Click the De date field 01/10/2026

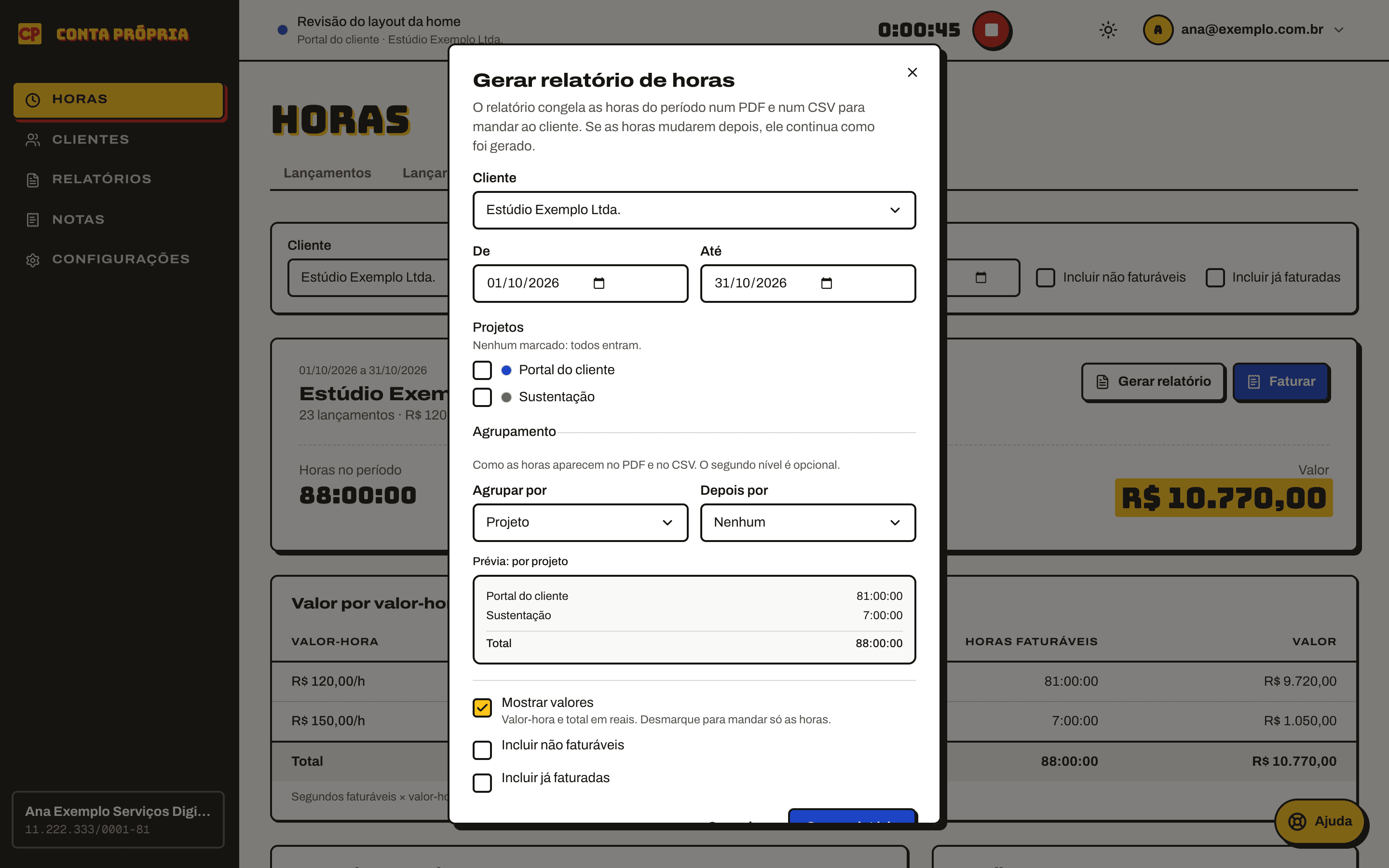[x=580, y=284]
